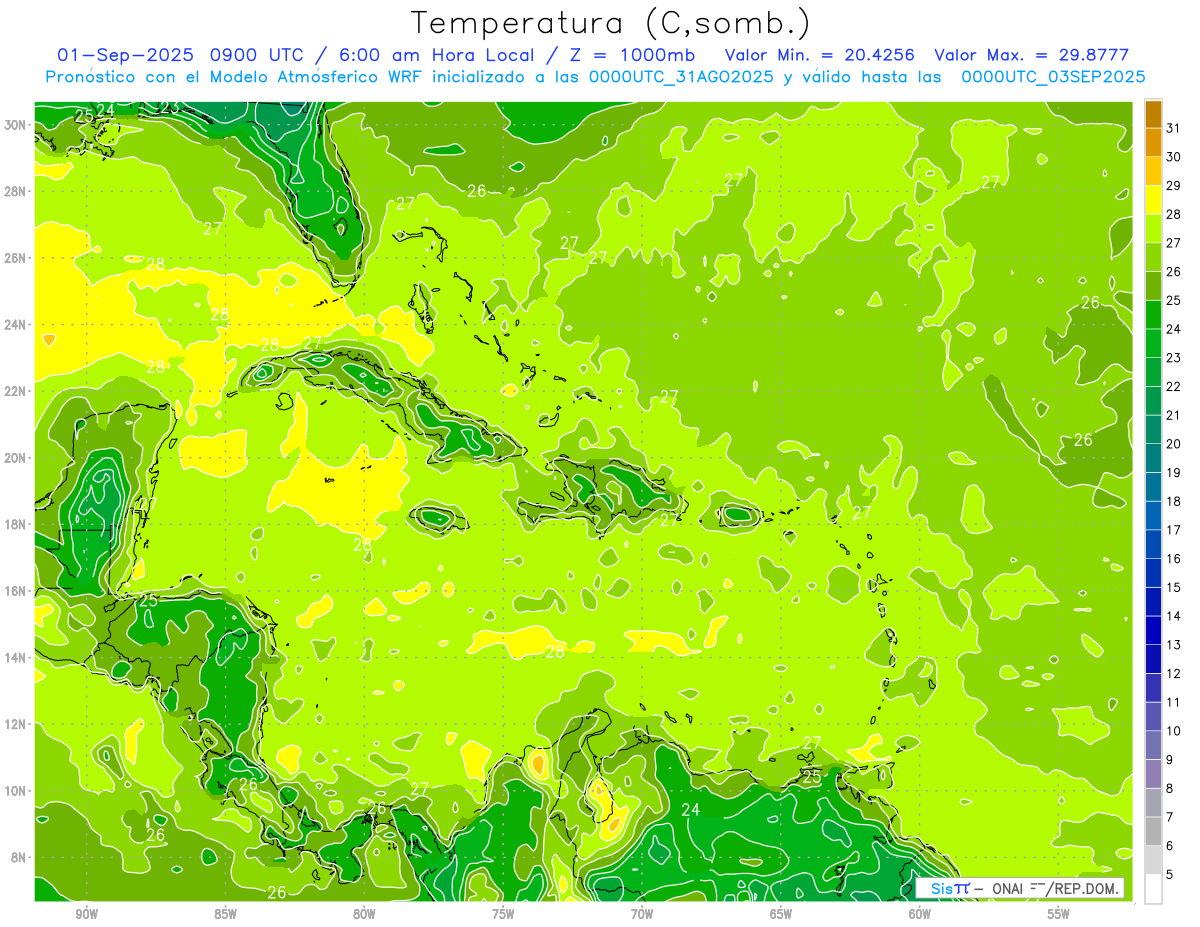Click '6:00 am Hora Local' text
The width and height of the screenshot is (1200, 927).
(x=439, y=55)
